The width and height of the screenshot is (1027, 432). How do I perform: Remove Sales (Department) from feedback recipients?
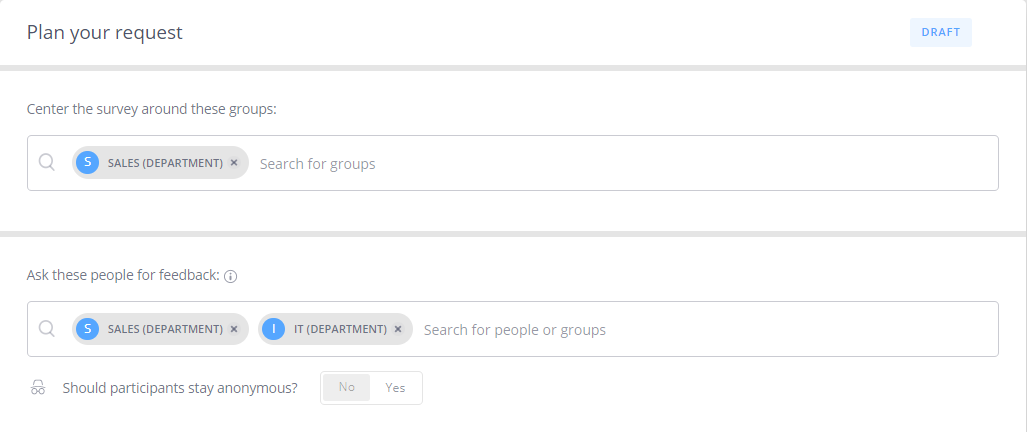[x=234, y=329]
